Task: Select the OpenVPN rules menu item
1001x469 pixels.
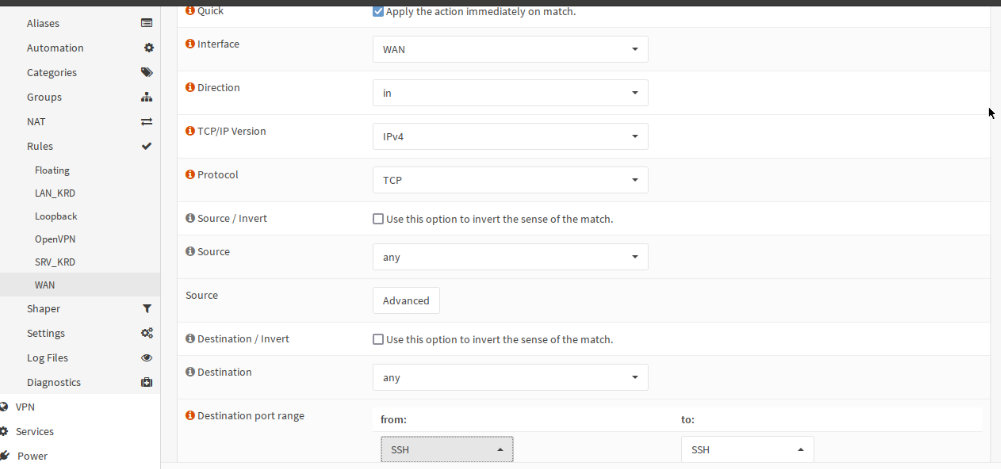Action: pos(56,239)
